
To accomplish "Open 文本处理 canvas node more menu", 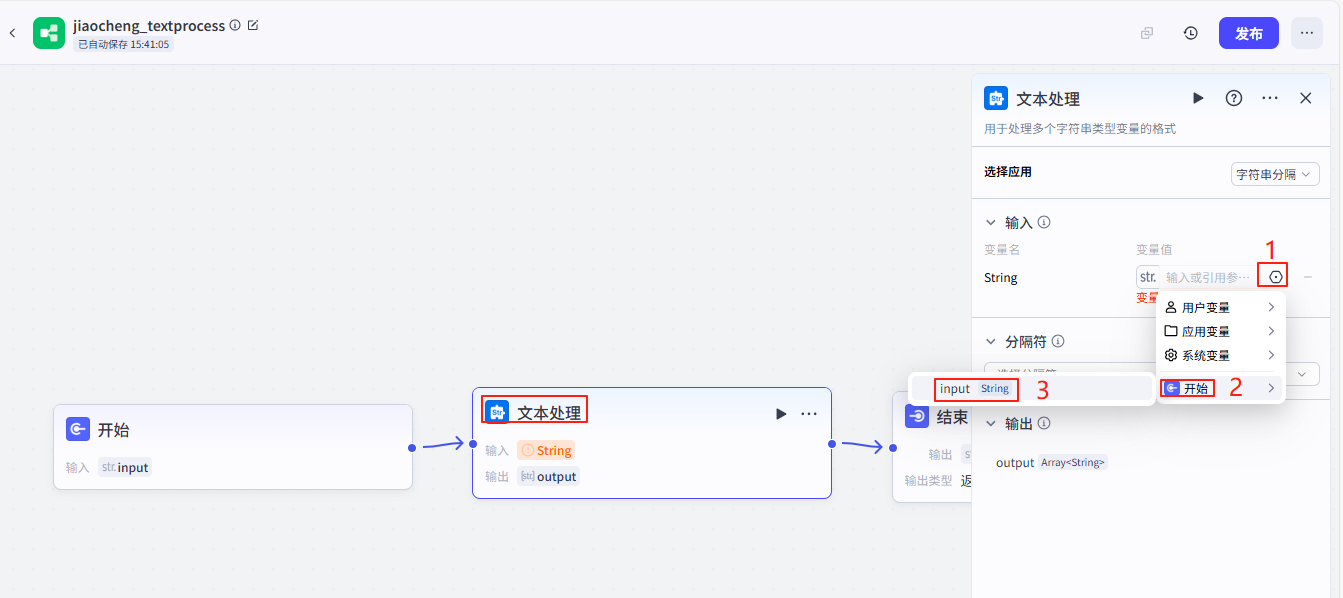I will pyautogui.click(x=809, y=413).
